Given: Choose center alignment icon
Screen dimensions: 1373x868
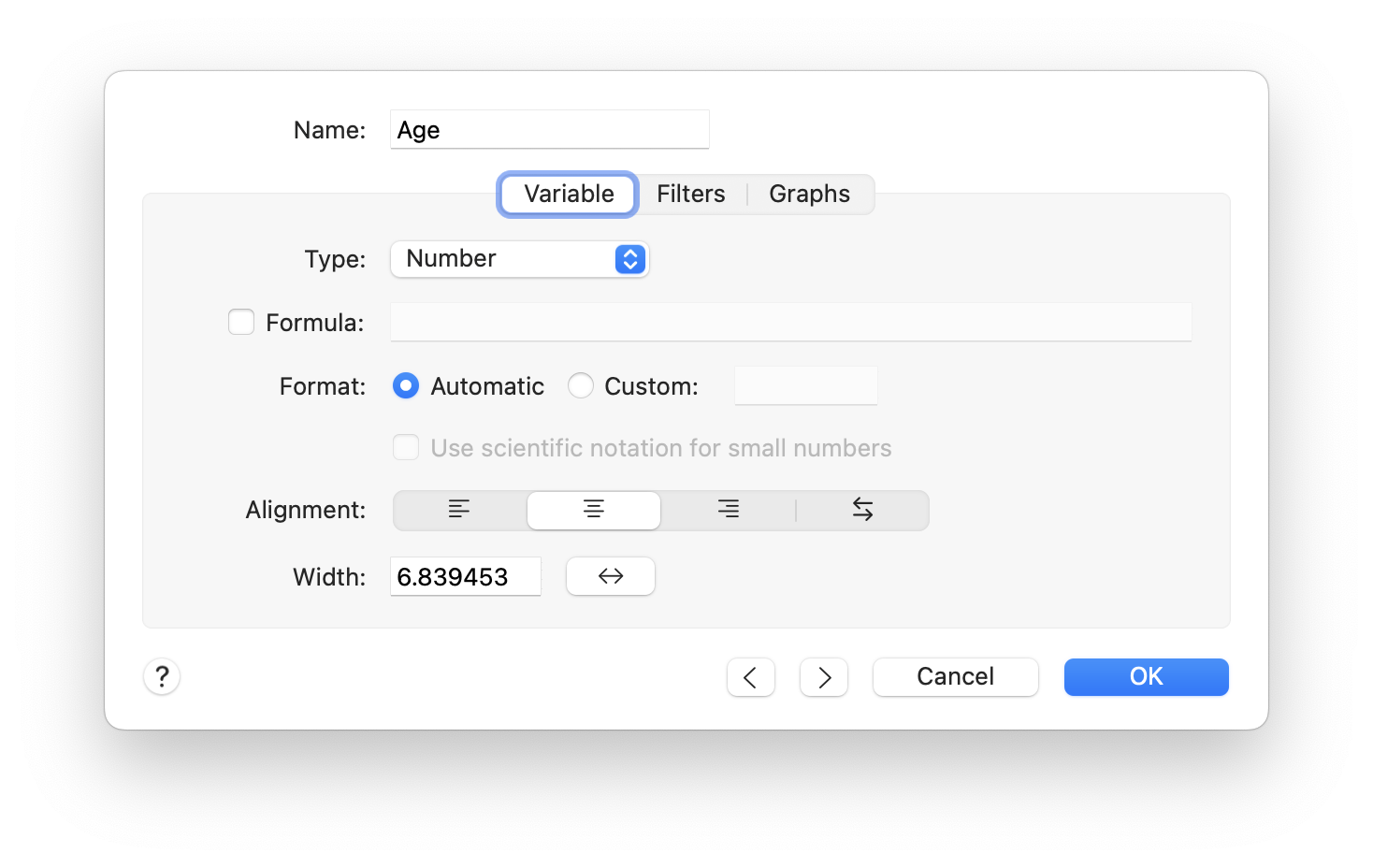Looking at the screenshot, I should 594,510.
